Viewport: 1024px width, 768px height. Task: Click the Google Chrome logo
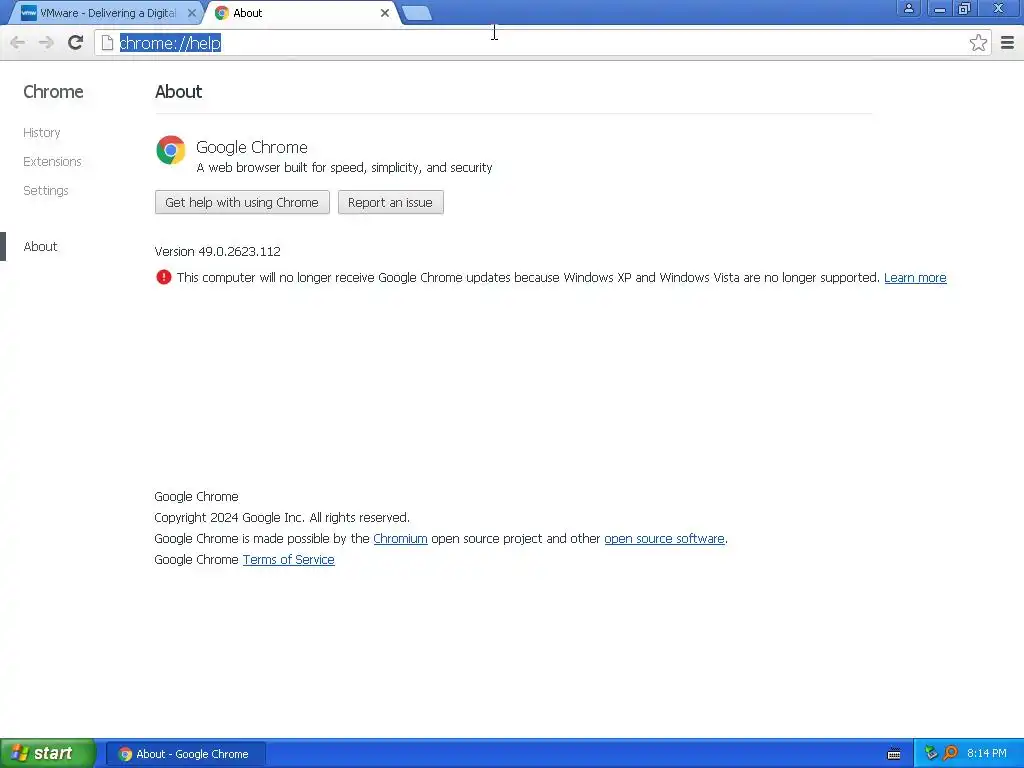point(170,150)
